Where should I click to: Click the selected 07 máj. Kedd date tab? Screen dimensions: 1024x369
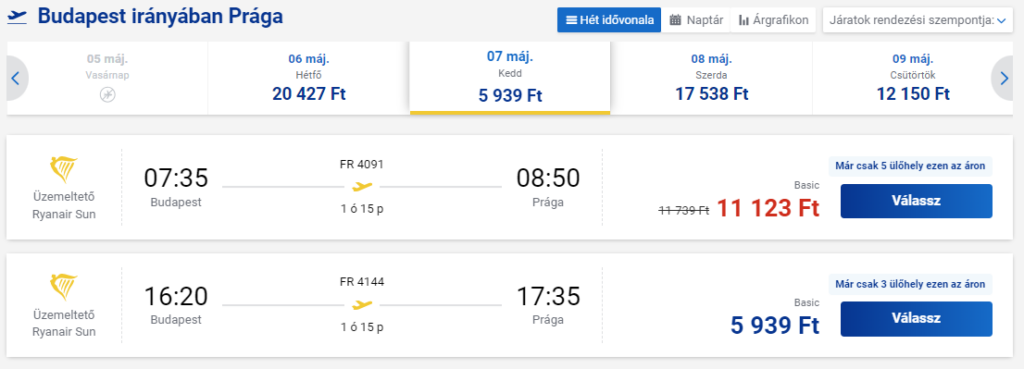pyautogui.click(x=510, y=78)
